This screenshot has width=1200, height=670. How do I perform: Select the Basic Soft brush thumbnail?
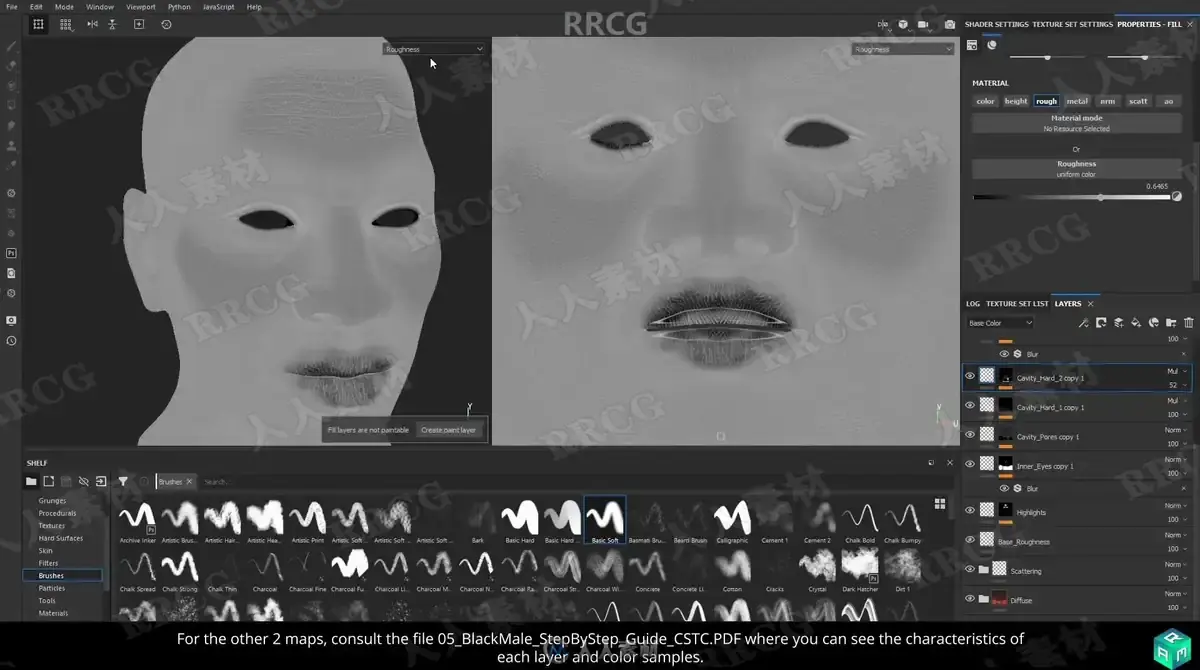click(x=605, y=520)
